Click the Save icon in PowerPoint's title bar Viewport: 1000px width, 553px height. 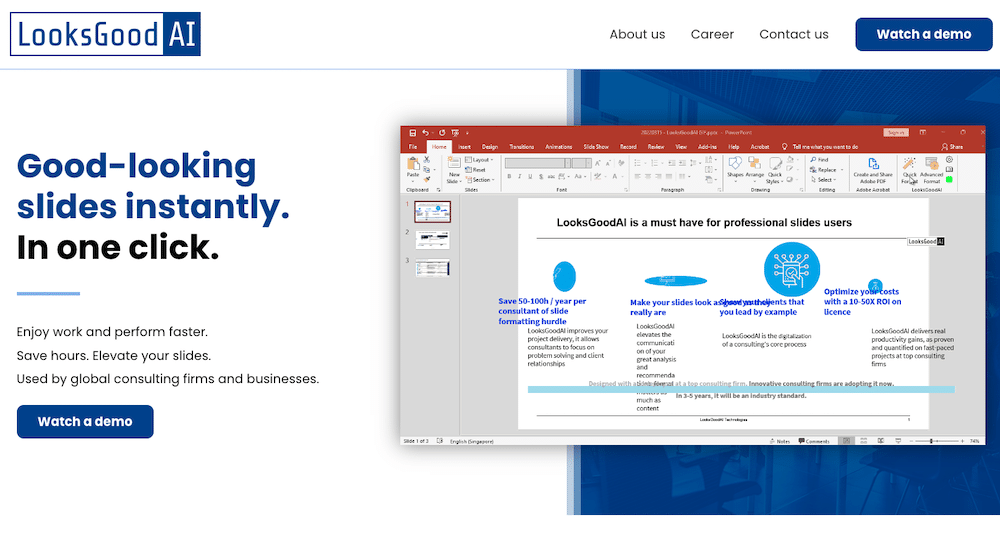tap(413, 133)
